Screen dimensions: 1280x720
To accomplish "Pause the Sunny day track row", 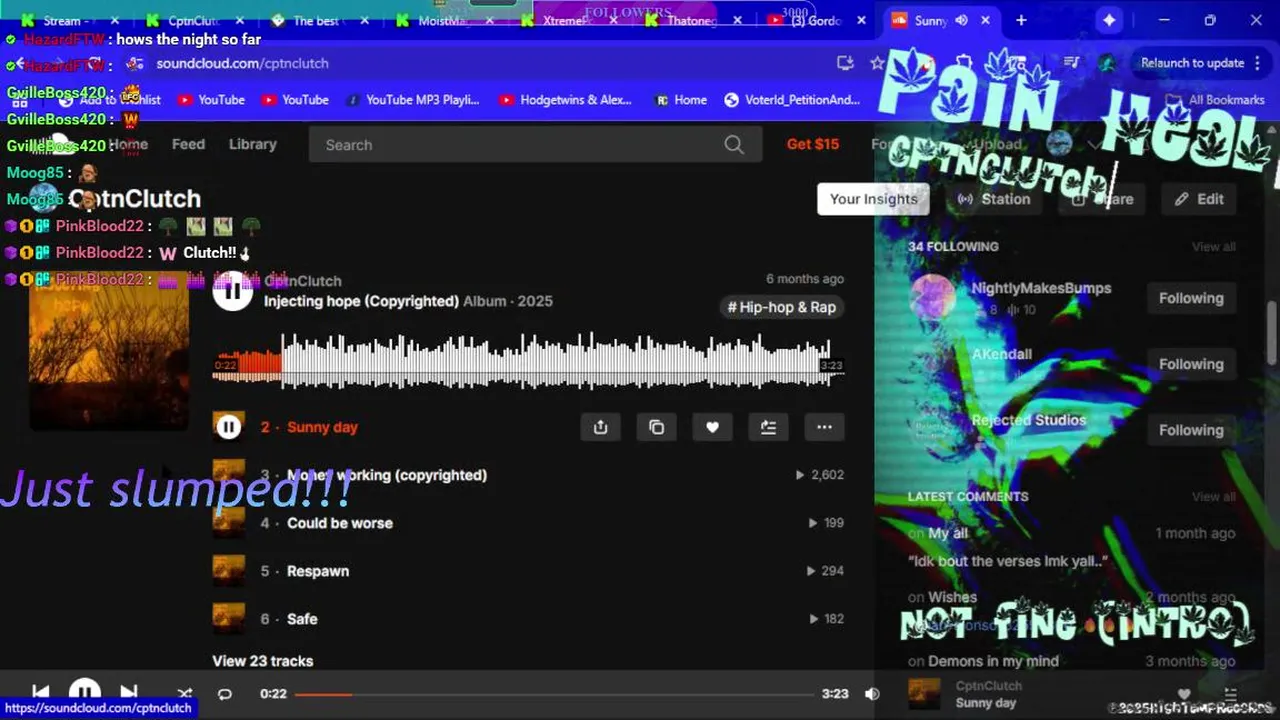I will (229, 427).
